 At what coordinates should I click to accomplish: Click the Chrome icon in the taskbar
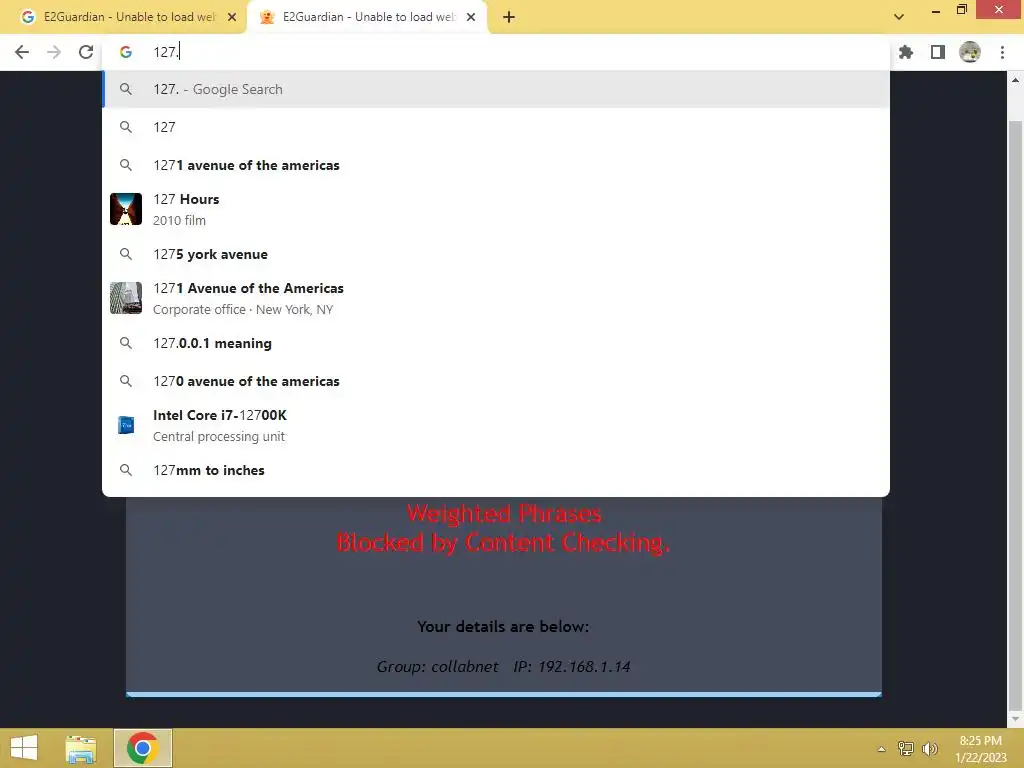point(142,748)
